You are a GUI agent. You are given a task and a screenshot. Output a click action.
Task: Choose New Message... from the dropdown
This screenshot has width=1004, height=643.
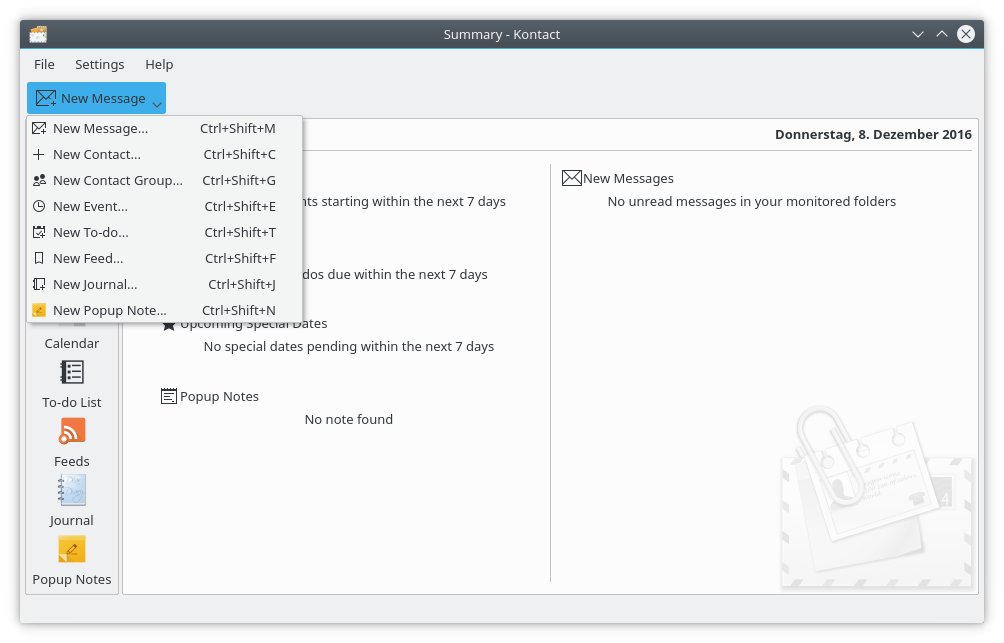(x=100, y=128)
